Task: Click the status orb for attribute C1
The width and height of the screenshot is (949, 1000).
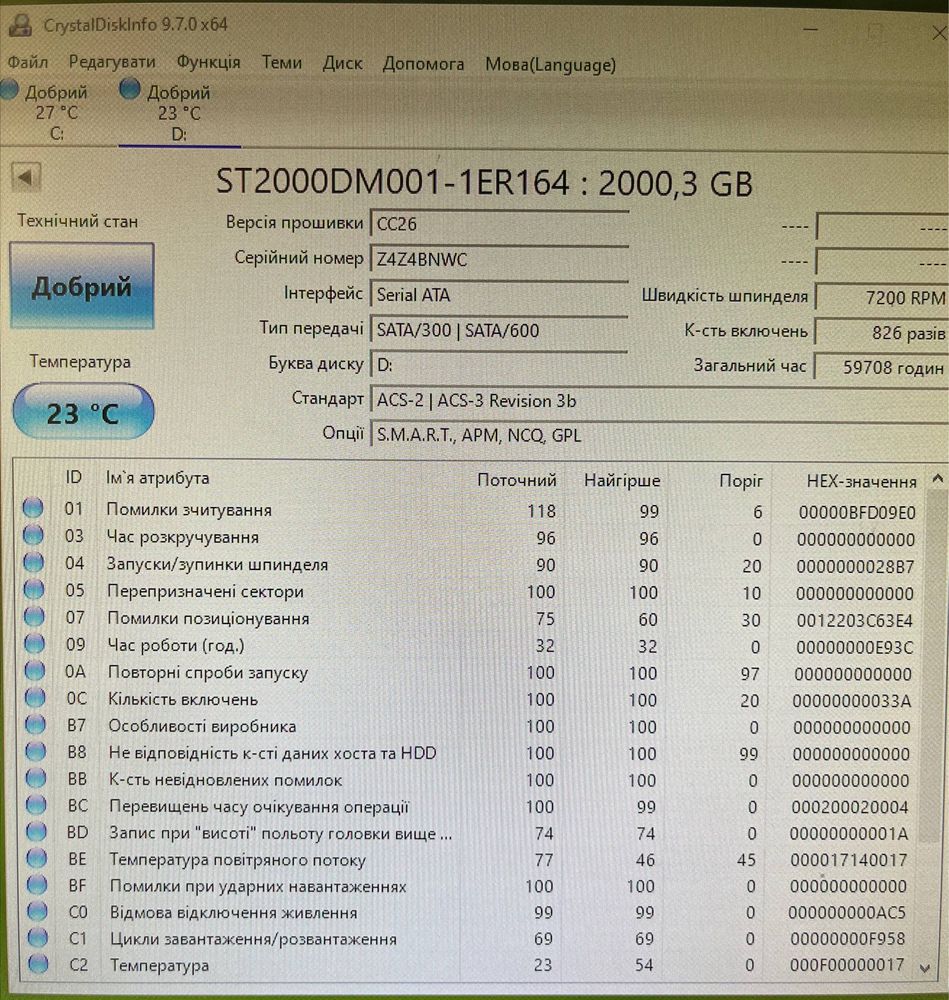Action: (38, 937)
